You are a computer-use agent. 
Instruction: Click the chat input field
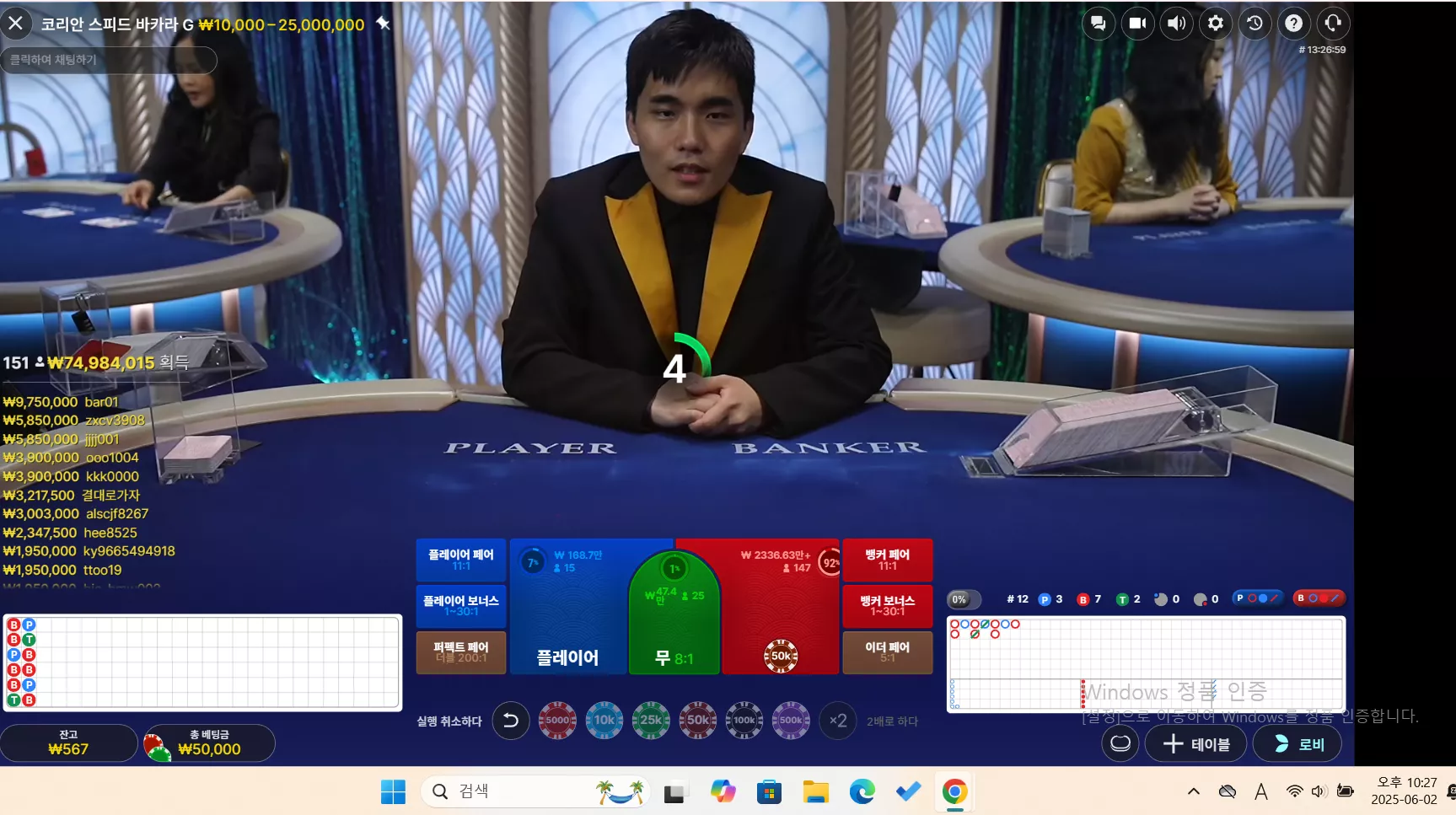tap(109, 60)
